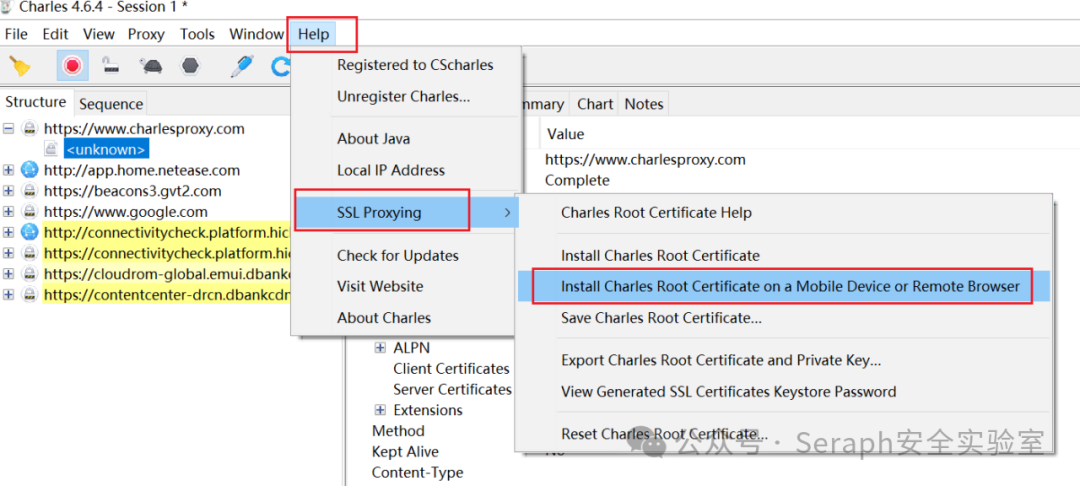Select the Content-Type row

(417, 472)
